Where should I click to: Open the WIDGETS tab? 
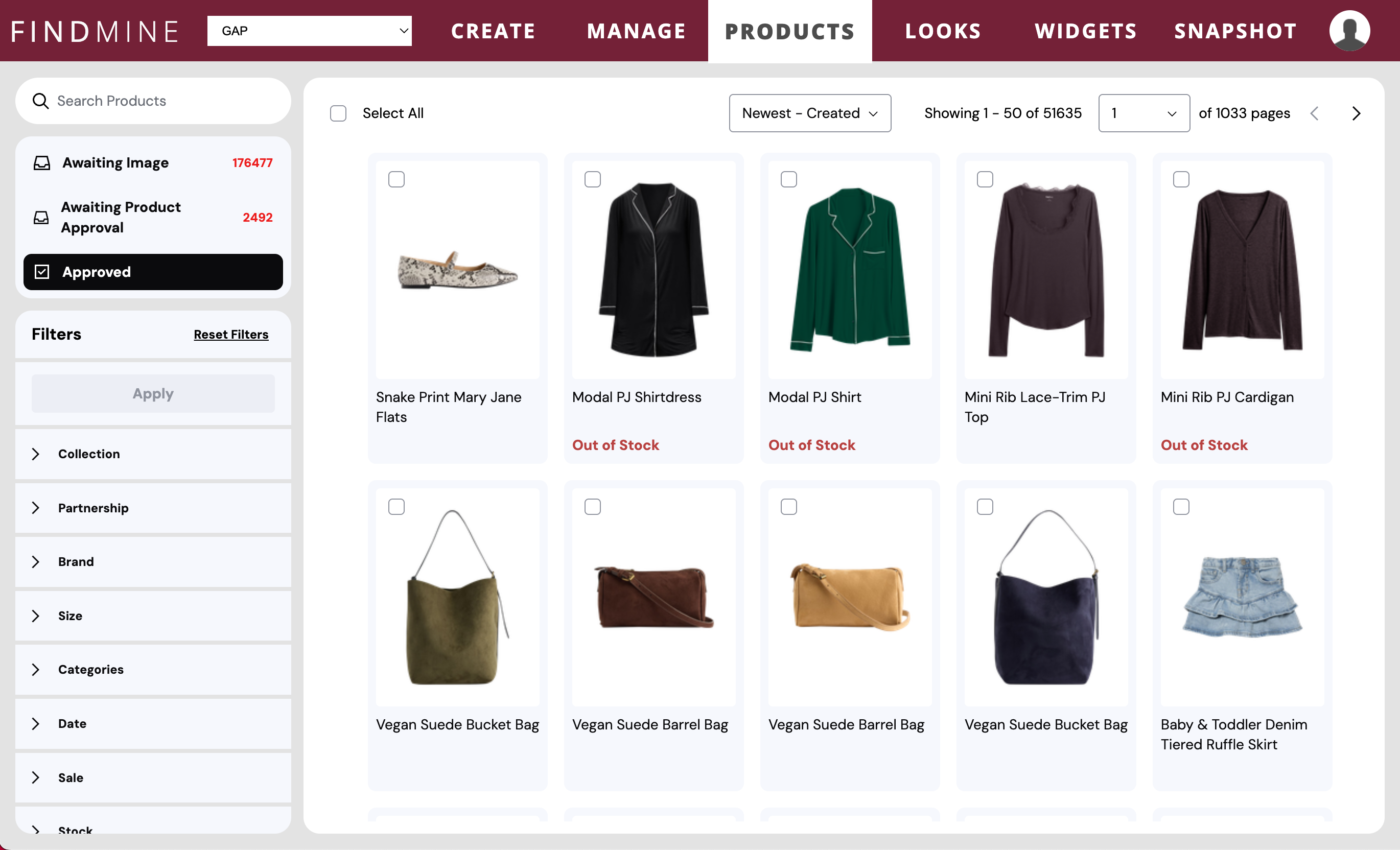coord(1086,31)
